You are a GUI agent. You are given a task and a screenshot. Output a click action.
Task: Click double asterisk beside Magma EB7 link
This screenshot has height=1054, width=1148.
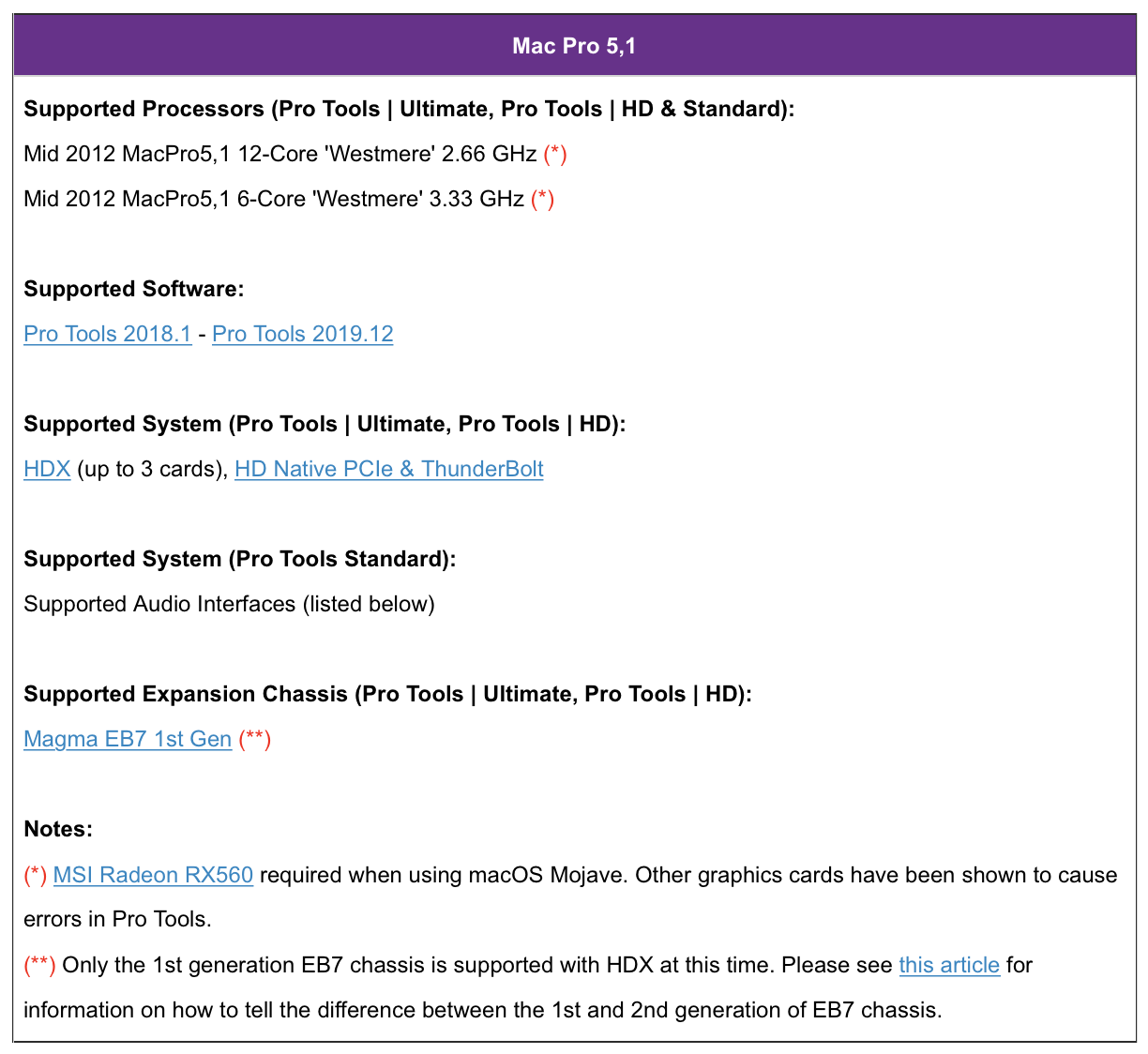255,739
